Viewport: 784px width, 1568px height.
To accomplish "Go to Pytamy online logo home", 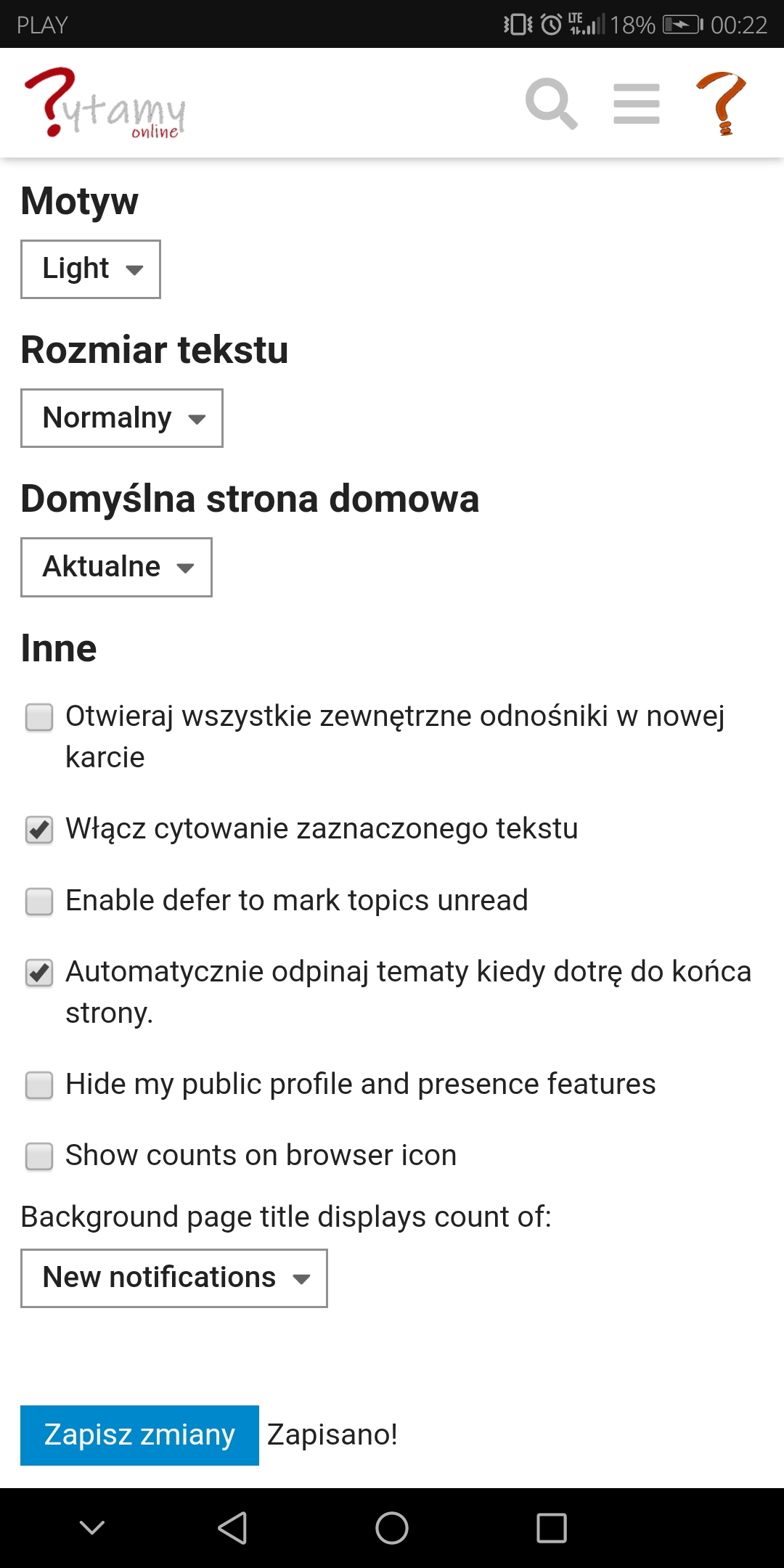I will pyautogui.click(x=105, y=104).
